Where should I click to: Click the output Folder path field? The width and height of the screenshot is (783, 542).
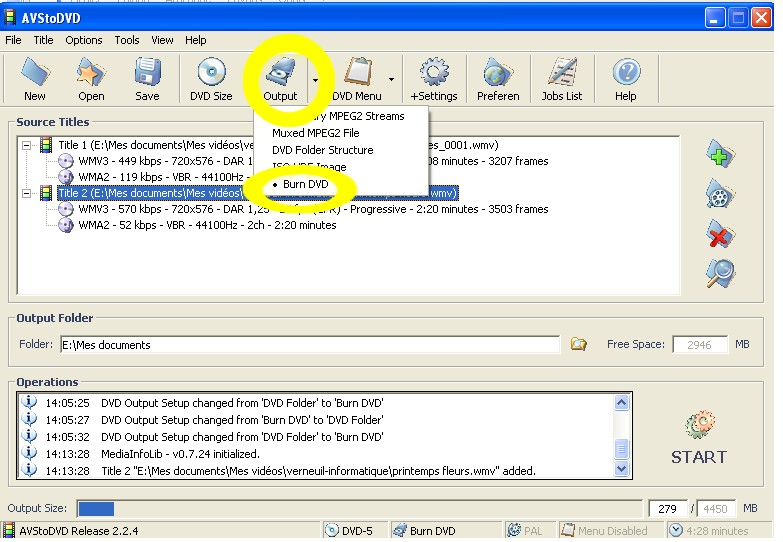pyautogui.click(x=308, y=345)
